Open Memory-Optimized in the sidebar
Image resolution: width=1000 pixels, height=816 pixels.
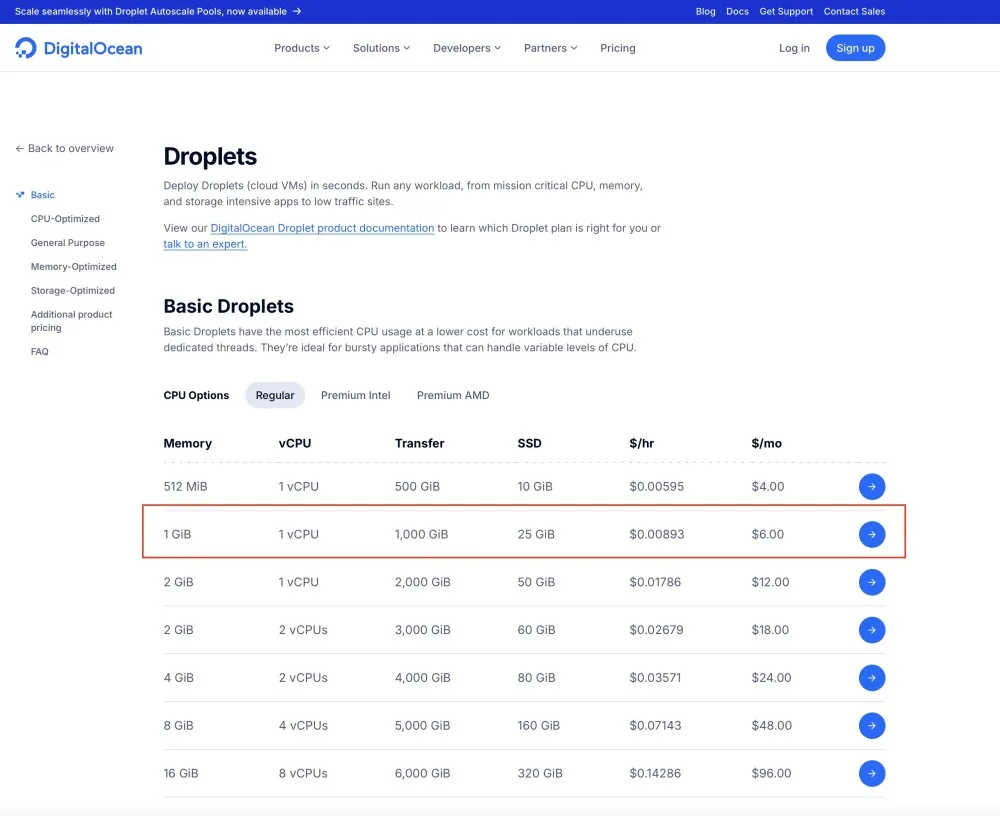73,267
